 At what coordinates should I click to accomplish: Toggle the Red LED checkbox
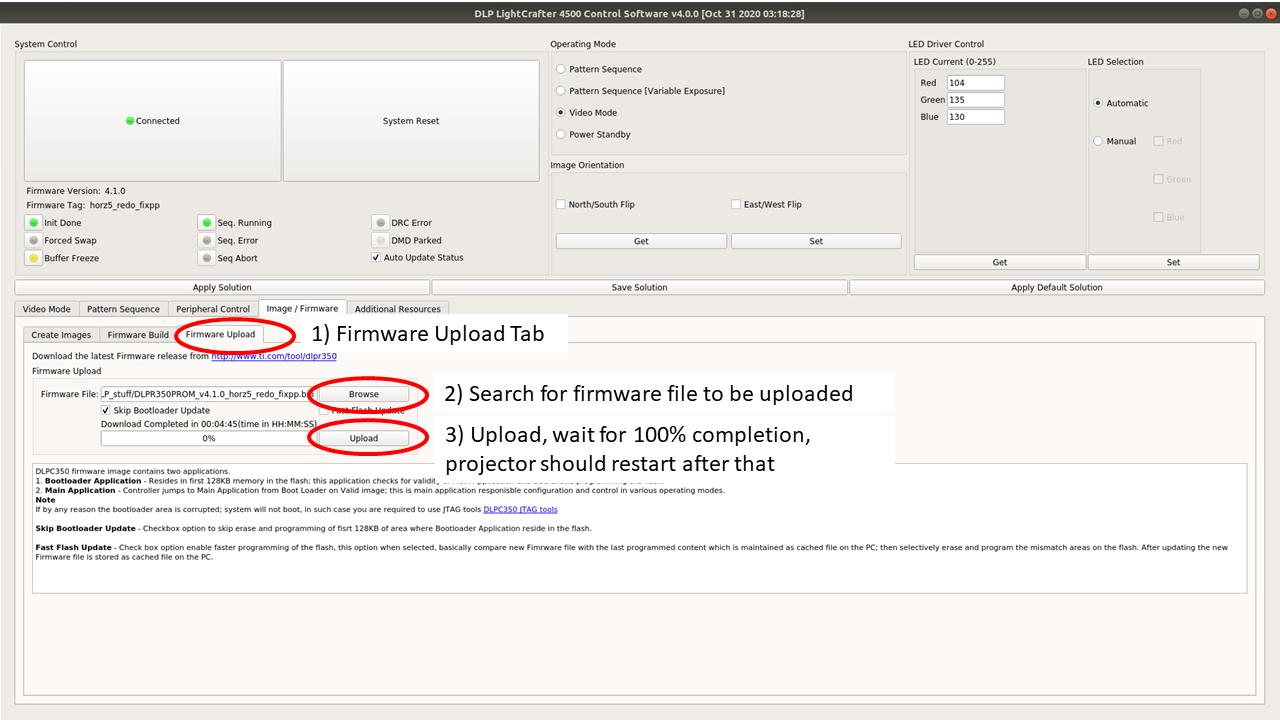coord(1158,141)
